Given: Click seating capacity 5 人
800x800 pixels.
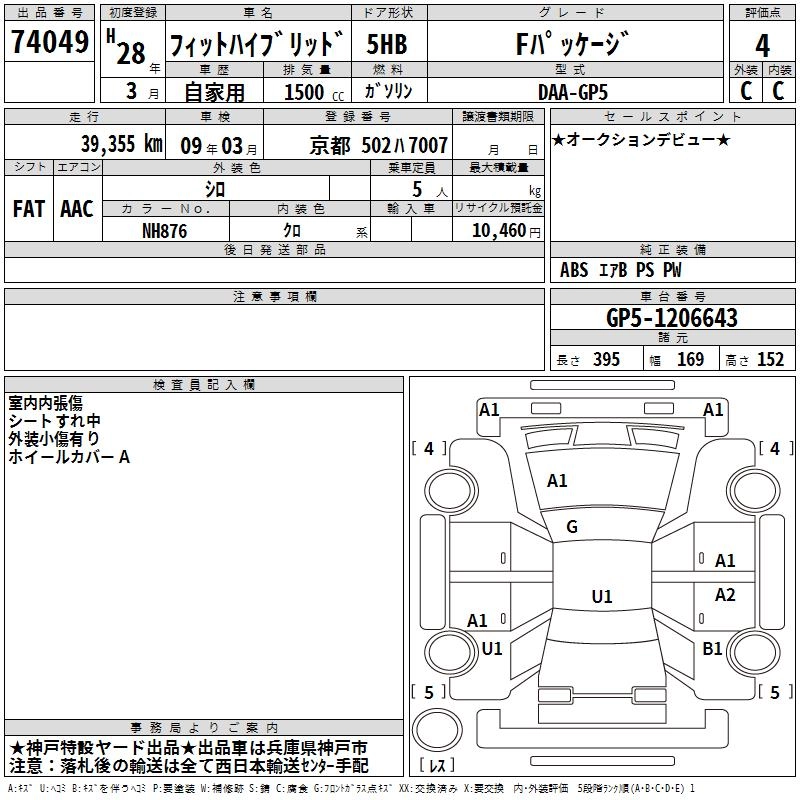Looking at the screenshot, I should [x=429, y=190].
